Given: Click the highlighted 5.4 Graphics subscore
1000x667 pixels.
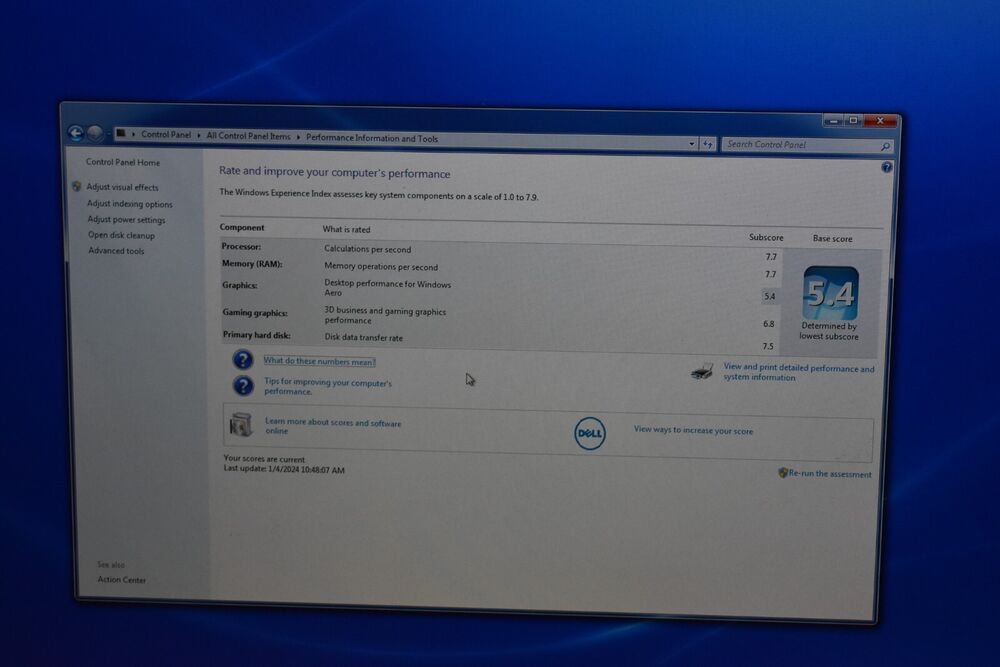Looking at the screenshot, I should pos(770,296).
